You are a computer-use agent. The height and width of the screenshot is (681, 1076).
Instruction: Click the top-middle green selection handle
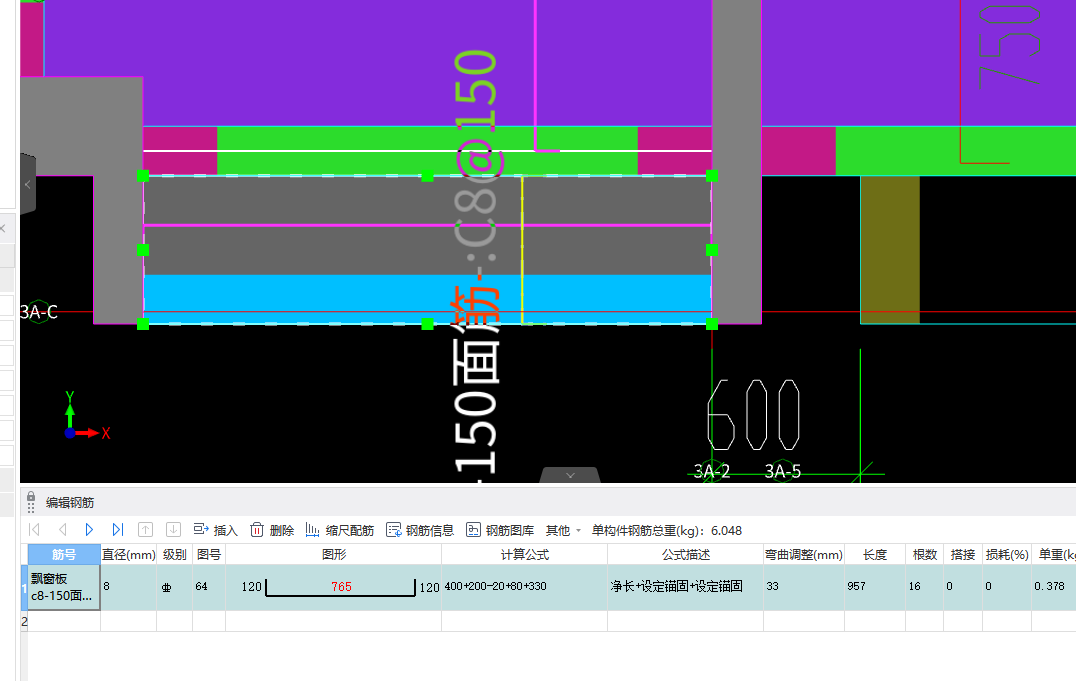[x=428, y=176]
